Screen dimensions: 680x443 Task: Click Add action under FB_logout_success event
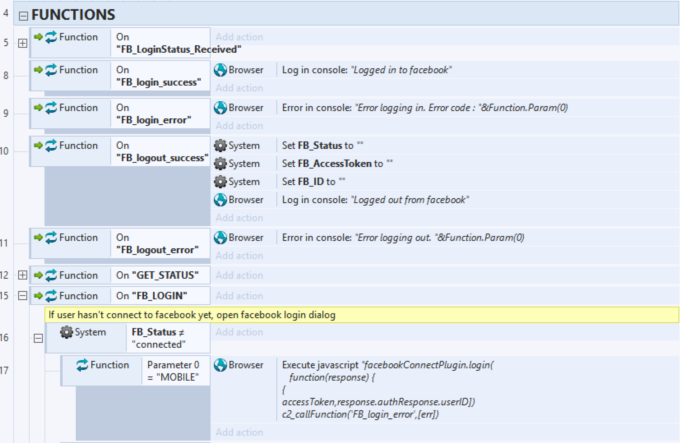pyautogui.click(x=239, y=218)
